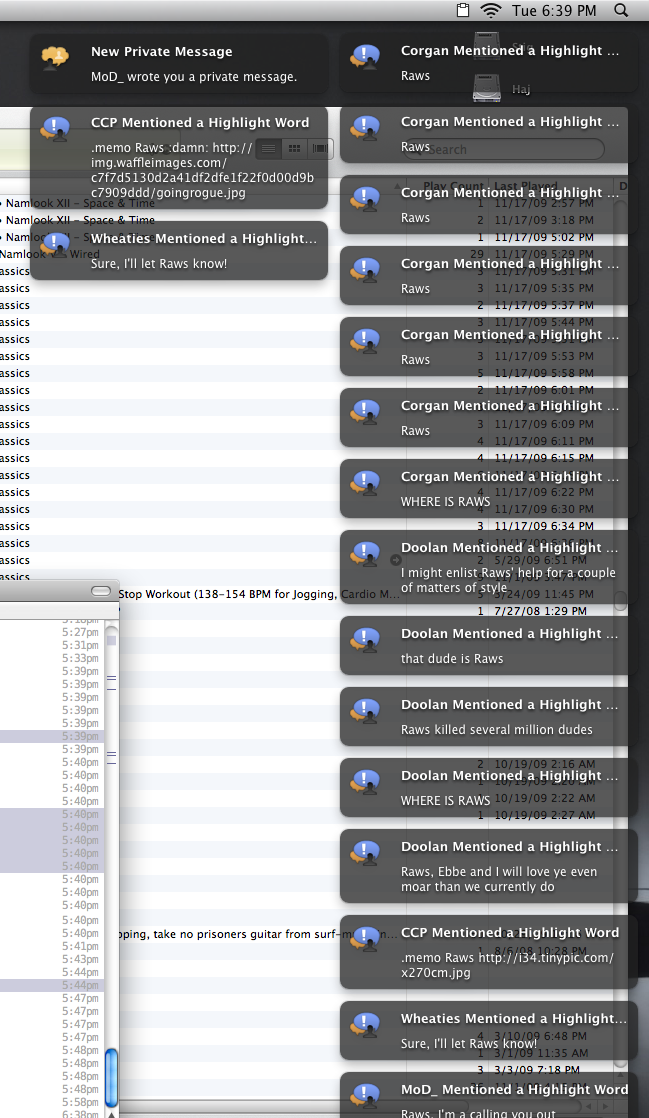Viewport: 649px width, 1118px height.
Task: Click icon on CCP goingrogue.jpg notification
Action: point(56,128)
